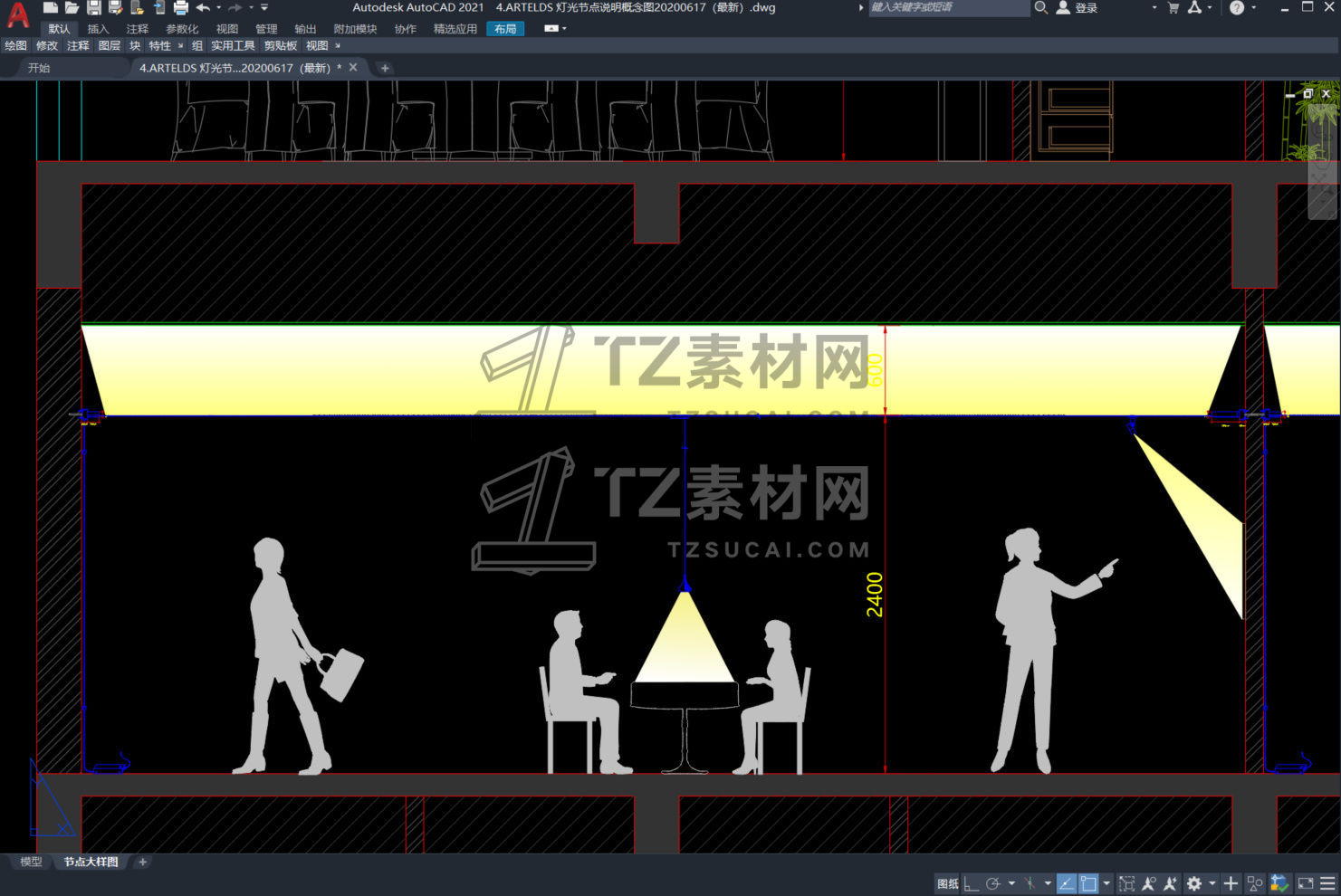Switch to the 默认 ribbon tab

point(59,29)
